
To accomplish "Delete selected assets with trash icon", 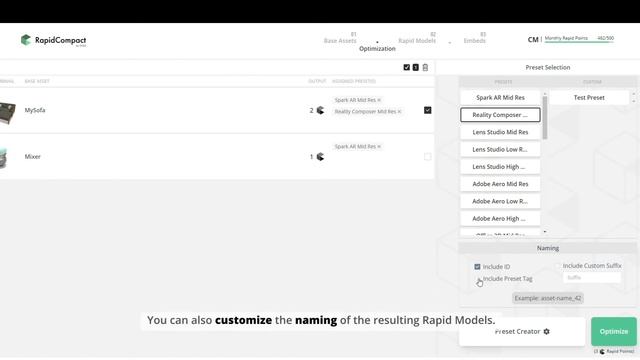I will point(425,67).
